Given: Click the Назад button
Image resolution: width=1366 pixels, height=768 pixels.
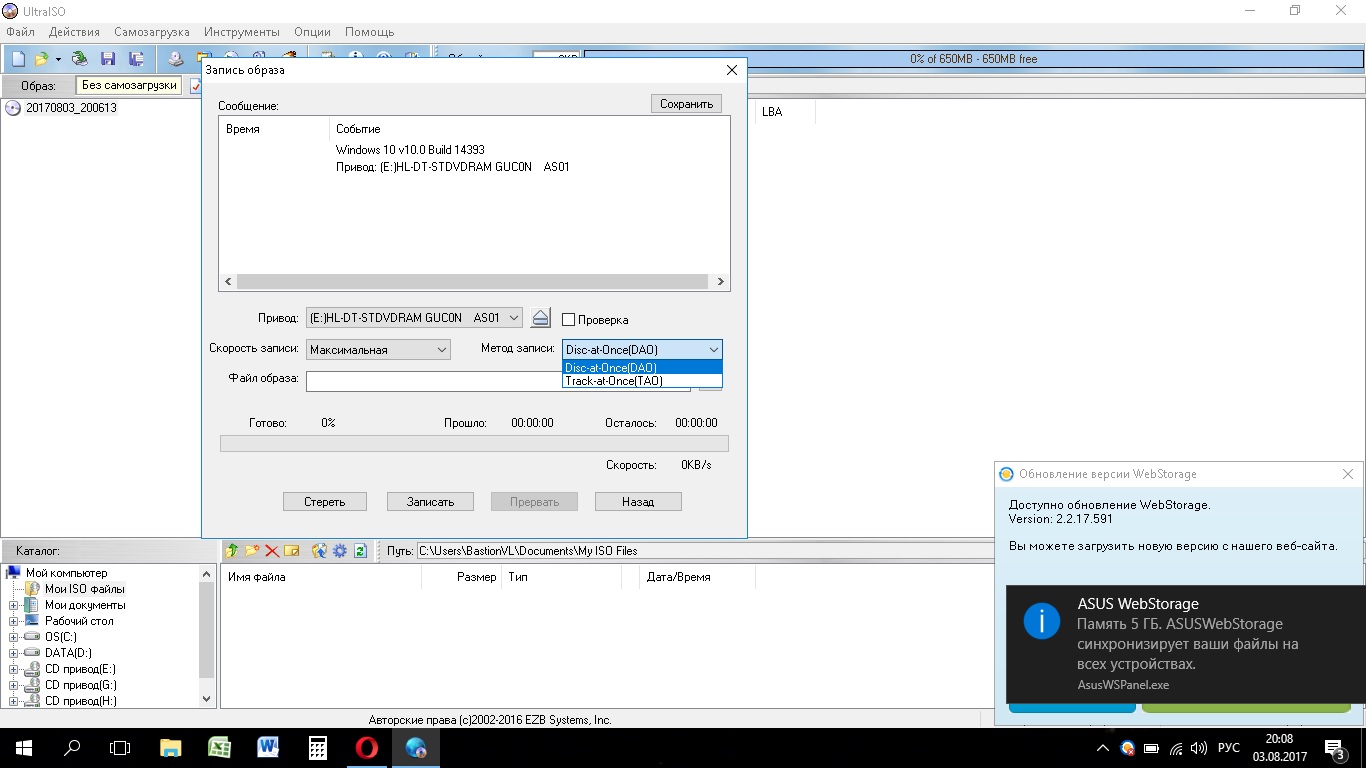Looking at the screenshot, I should point(638,502).
